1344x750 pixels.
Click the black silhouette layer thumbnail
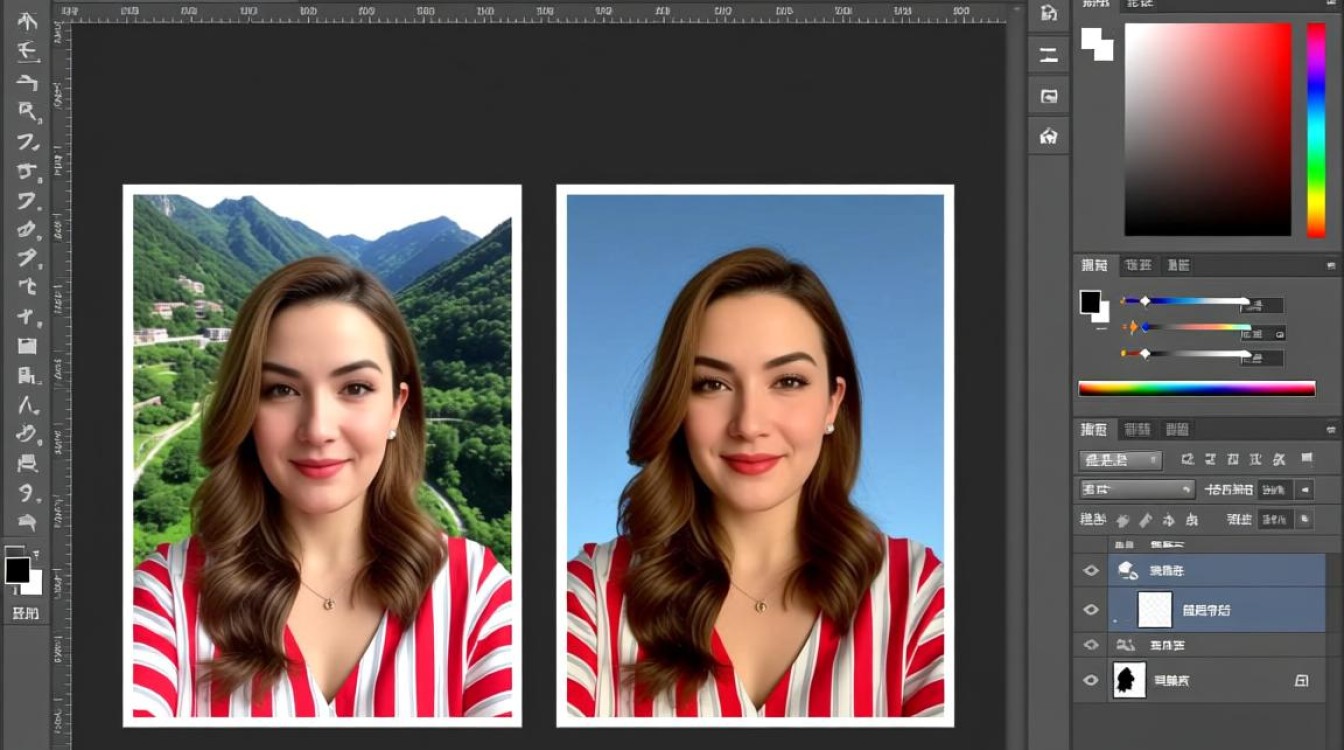tap(1129, 680)
